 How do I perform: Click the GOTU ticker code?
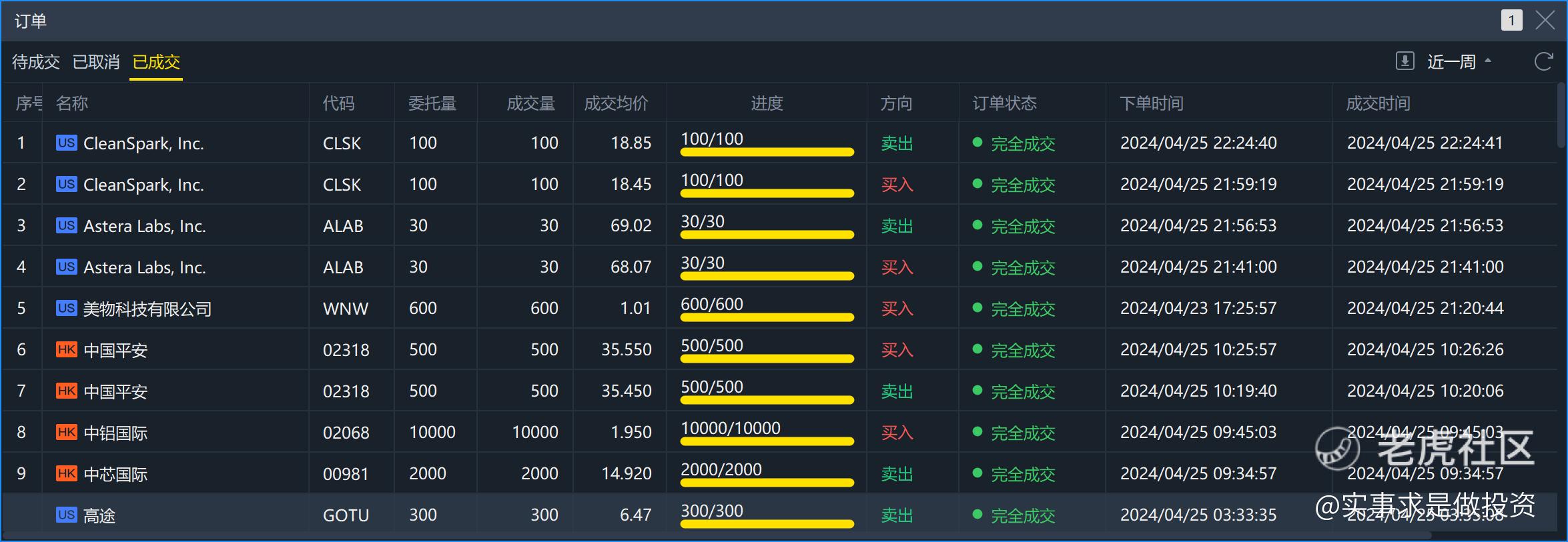pyautogui.click(x=346, y=515)
